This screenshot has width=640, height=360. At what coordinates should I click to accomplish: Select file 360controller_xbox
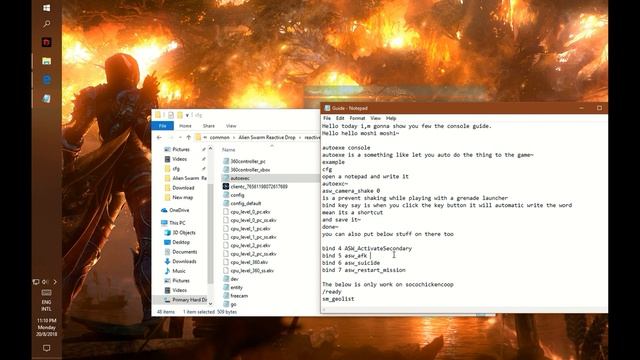click(x=250, y=169)
